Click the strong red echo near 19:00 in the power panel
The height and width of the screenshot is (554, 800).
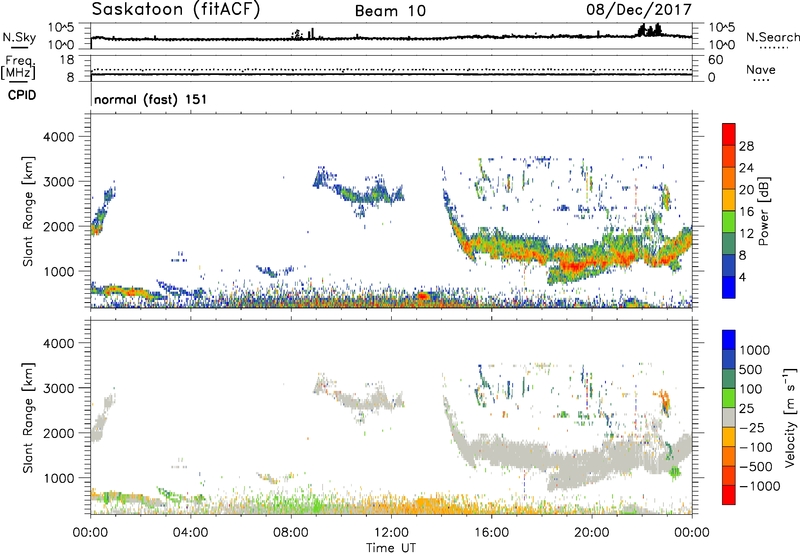tap(574, 265)
